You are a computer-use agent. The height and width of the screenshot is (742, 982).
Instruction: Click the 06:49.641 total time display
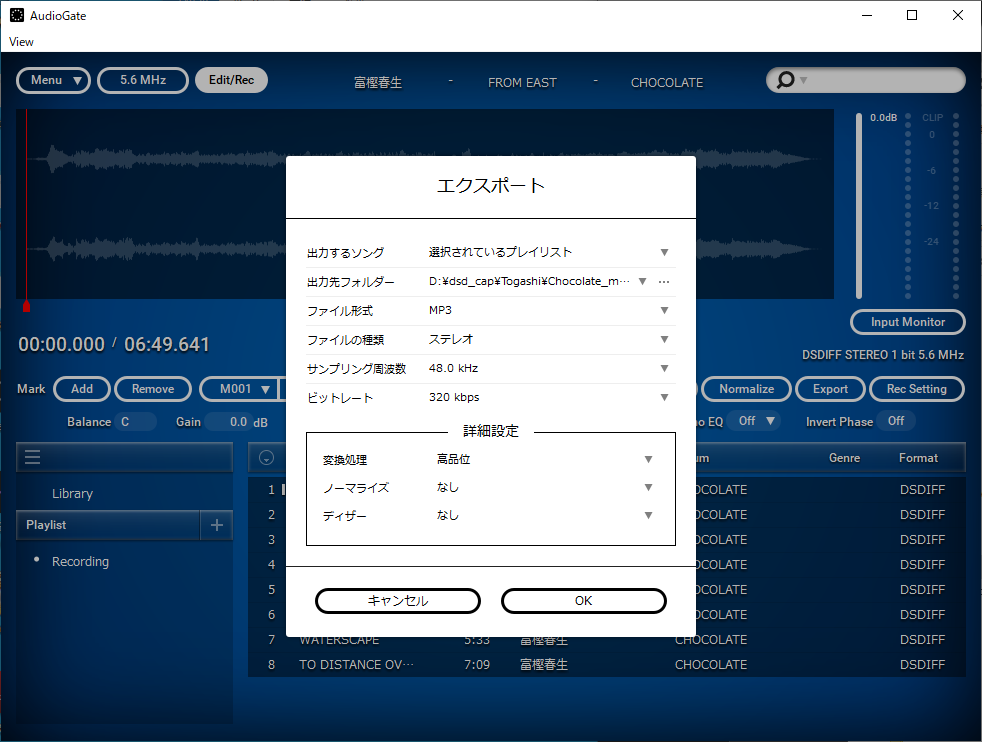pyautogui.click(x=167, y=344)
